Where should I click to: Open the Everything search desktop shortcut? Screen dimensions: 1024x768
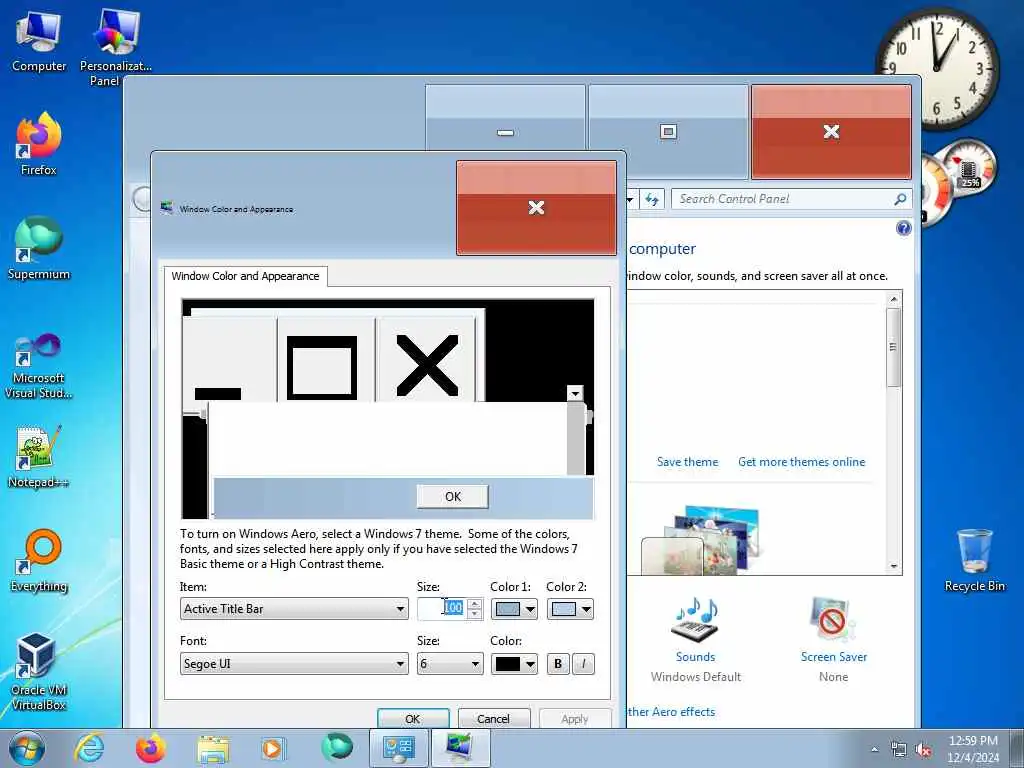coord(39,560)
